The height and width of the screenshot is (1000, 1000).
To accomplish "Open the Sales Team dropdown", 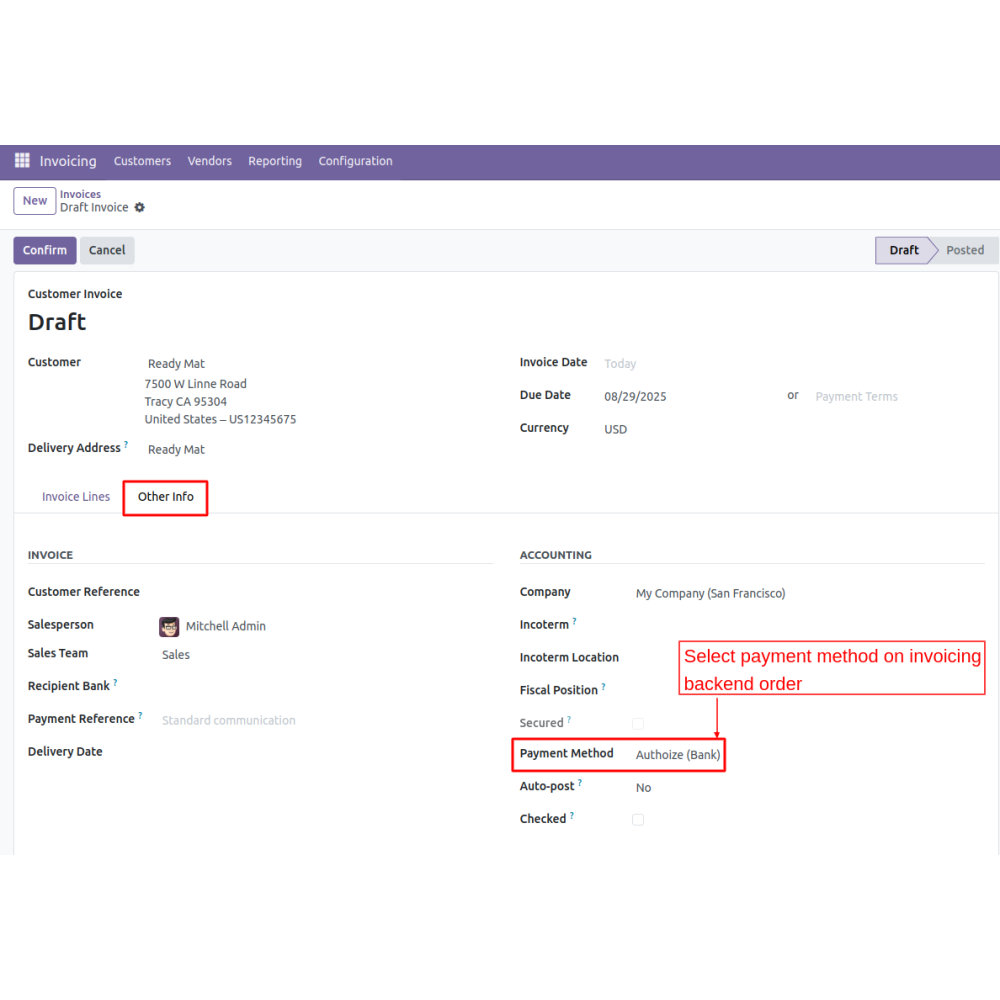I will 176,655.
